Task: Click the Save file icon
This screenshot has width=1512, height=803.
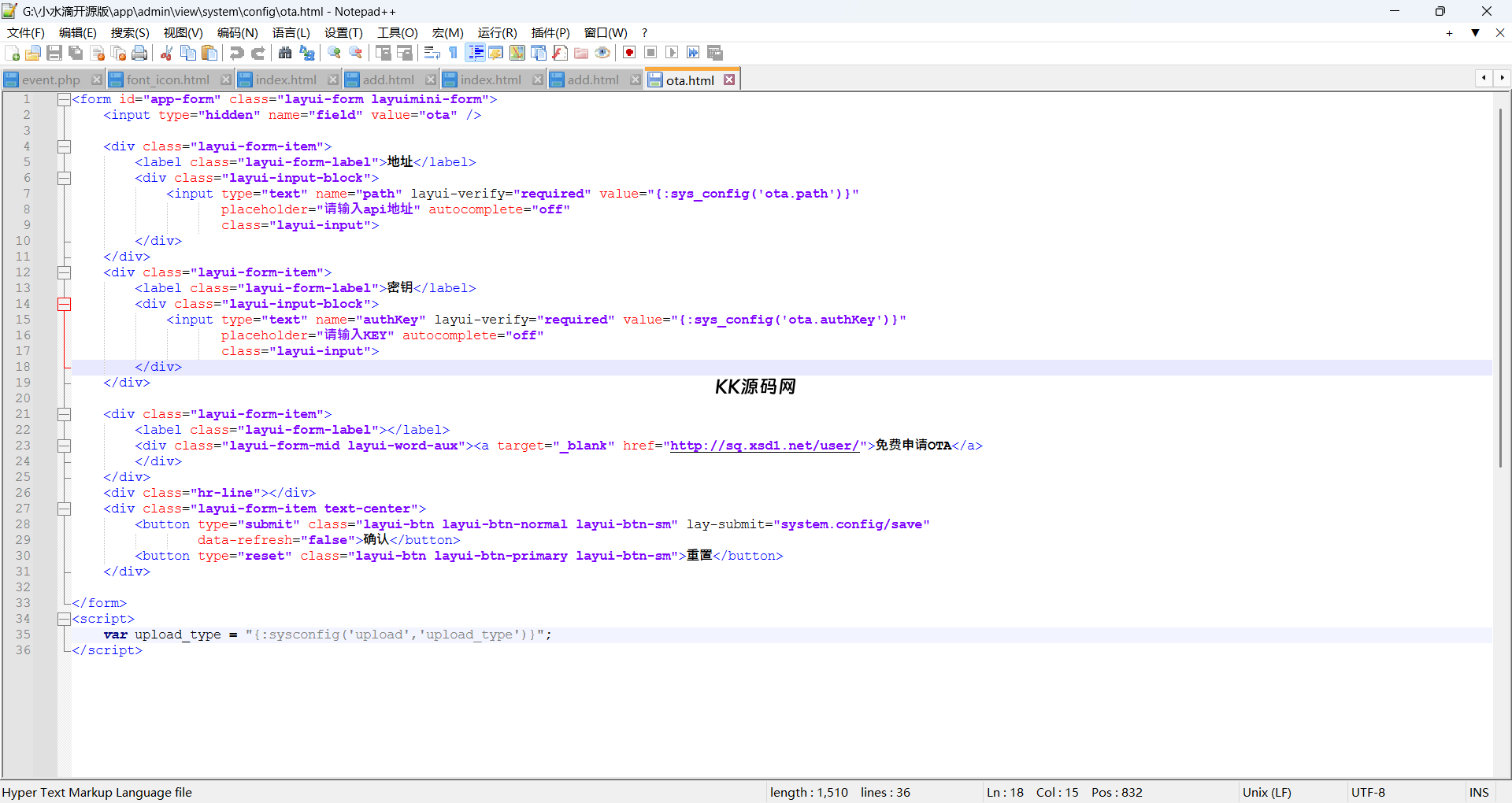Action: [x=54, y=53]
